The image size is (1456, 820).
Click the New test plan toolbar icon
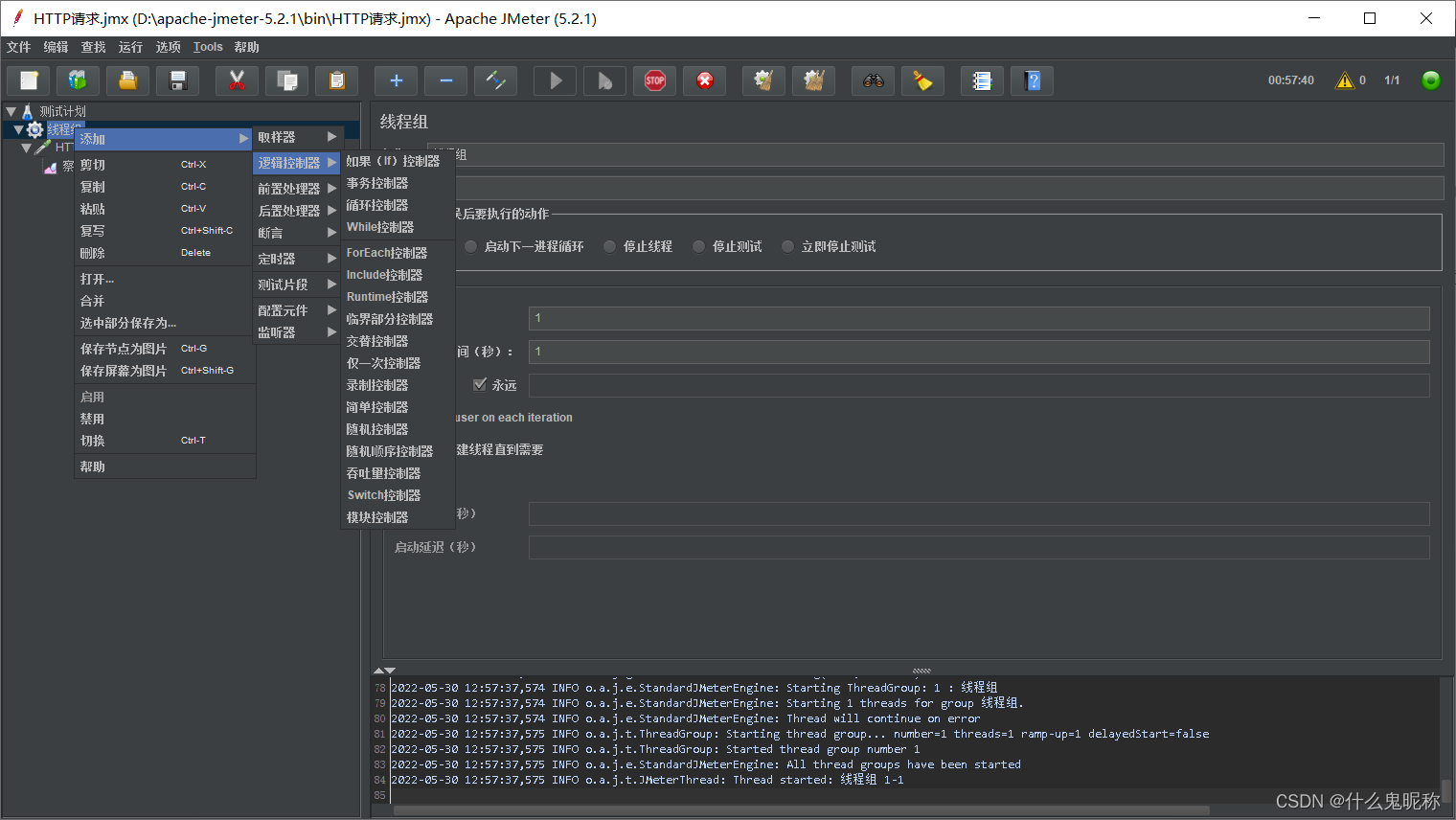click(29, 80)
